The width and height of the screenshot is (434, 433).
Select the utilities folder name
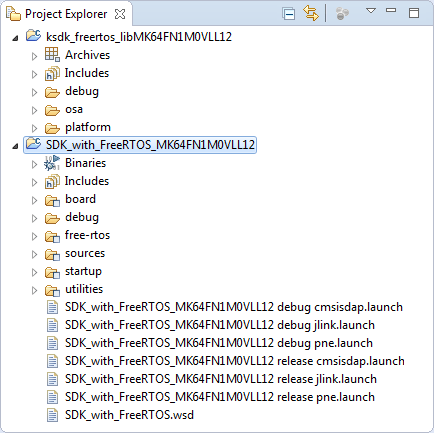(x=84, y=289)
